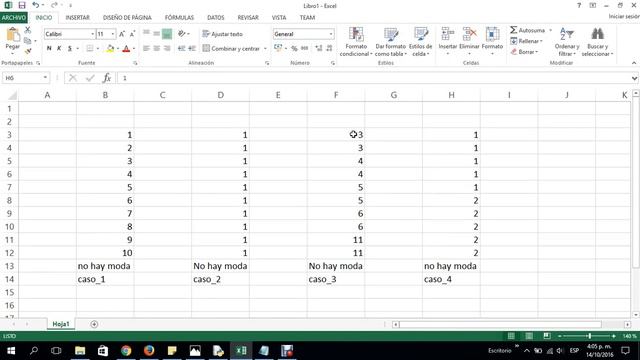Viewport: 640px width, 360px height.
Task: Open the General number format dropdown
Action: pos(331,34)
